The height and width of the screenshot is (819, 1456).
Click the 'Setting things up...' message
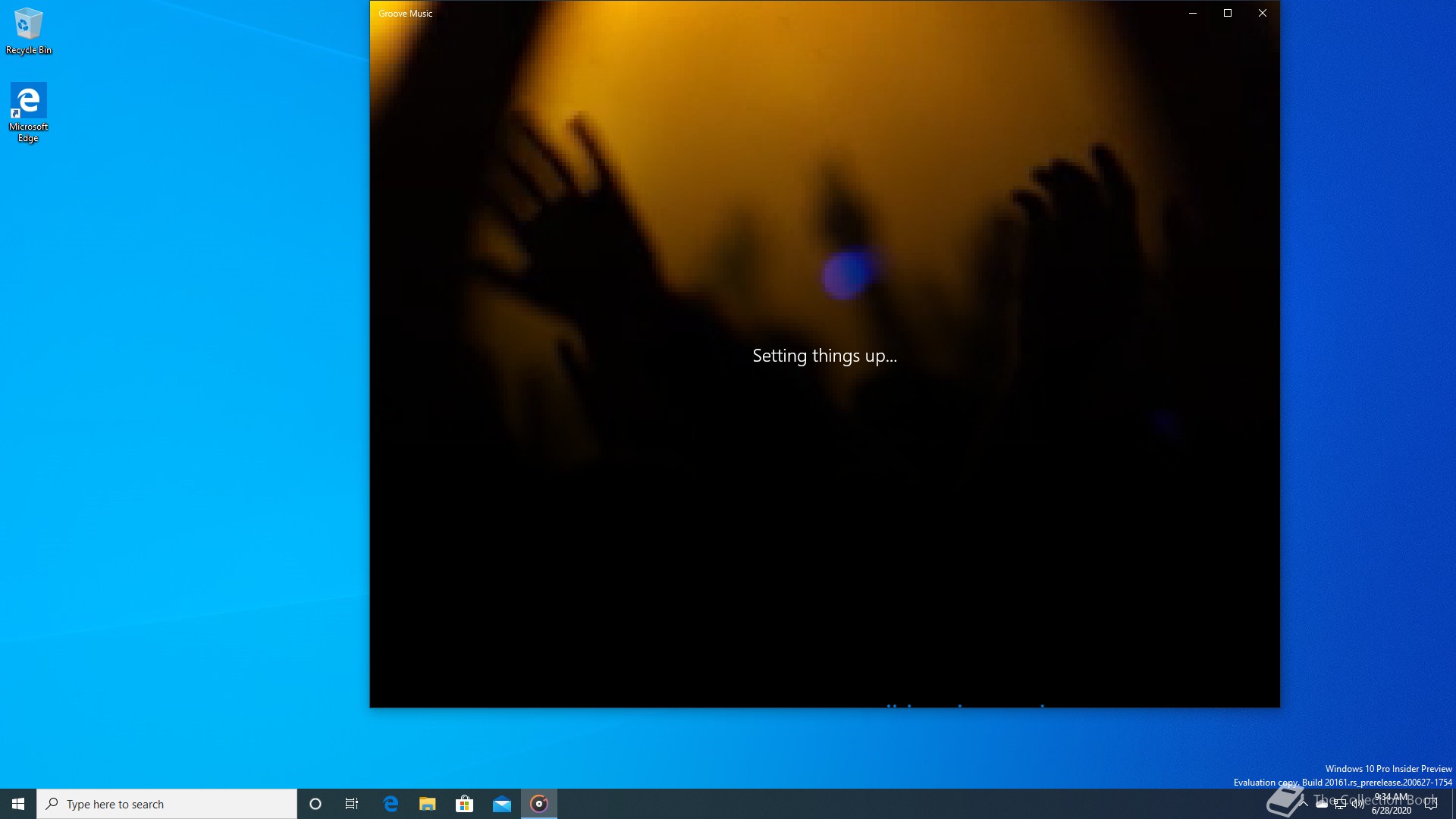tap(824, 356)
